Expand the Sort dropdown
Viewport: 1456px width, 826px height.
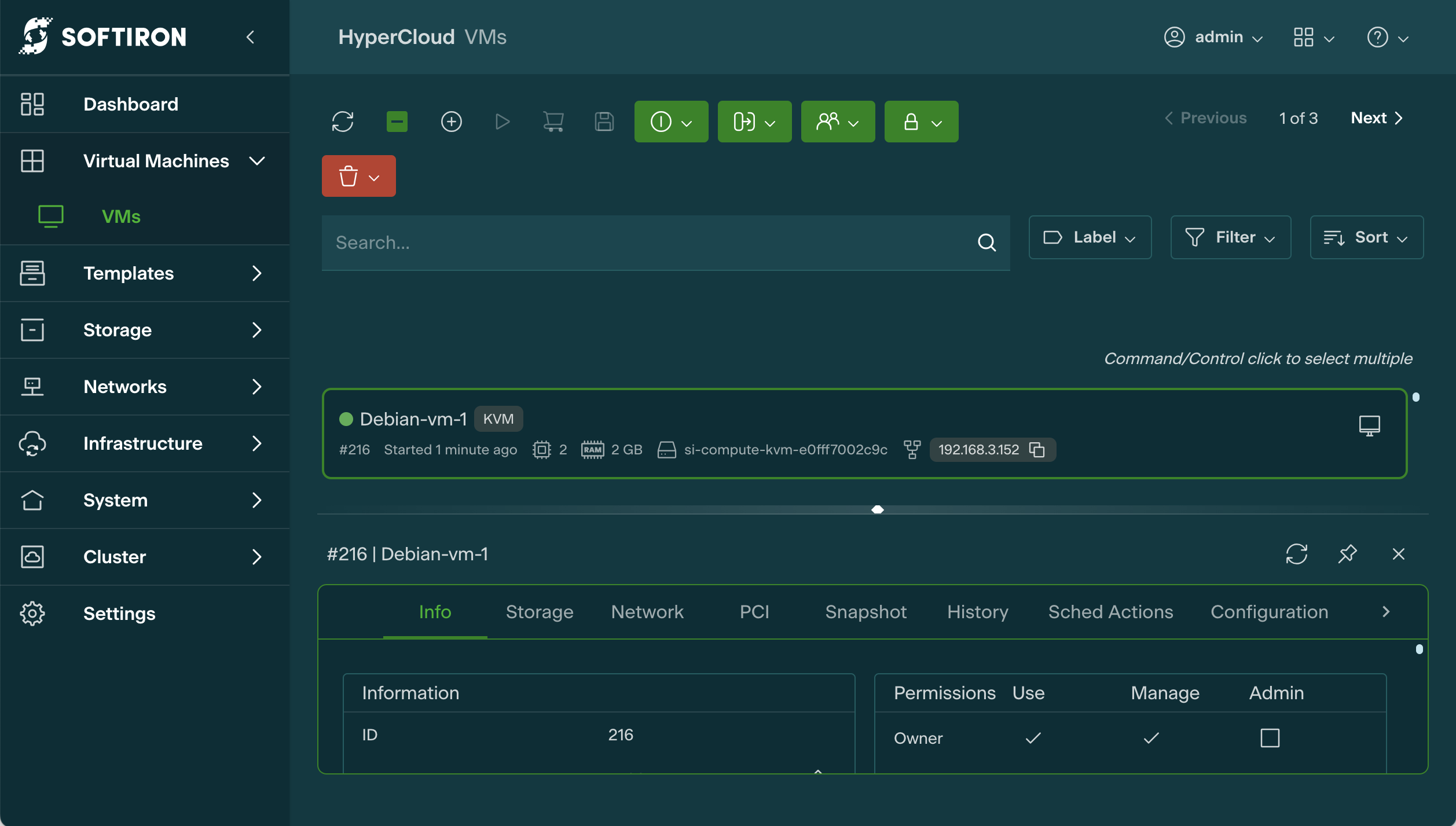coord(1366,237)
